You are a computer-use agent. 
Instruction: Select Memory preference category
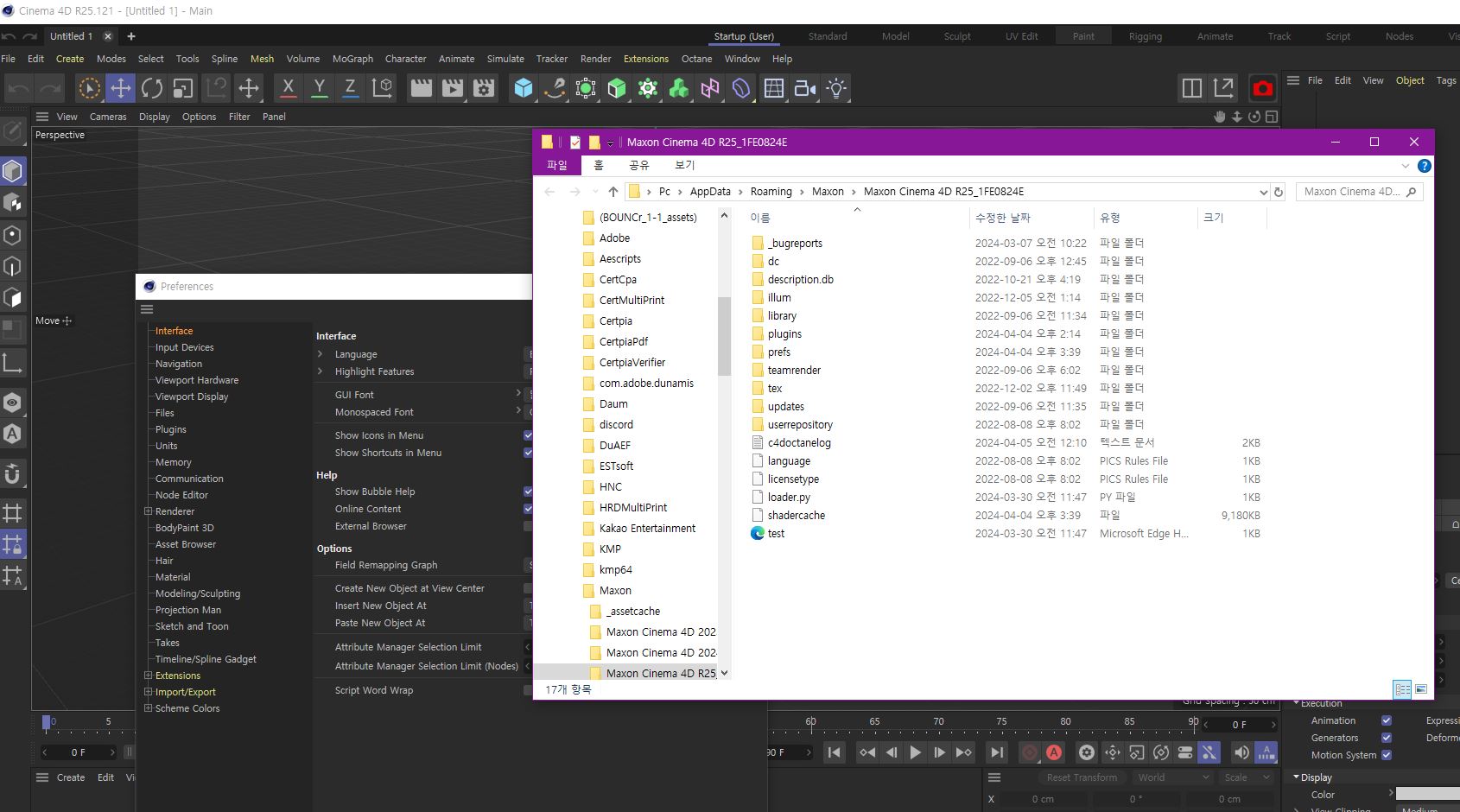(x=174, y=462)
